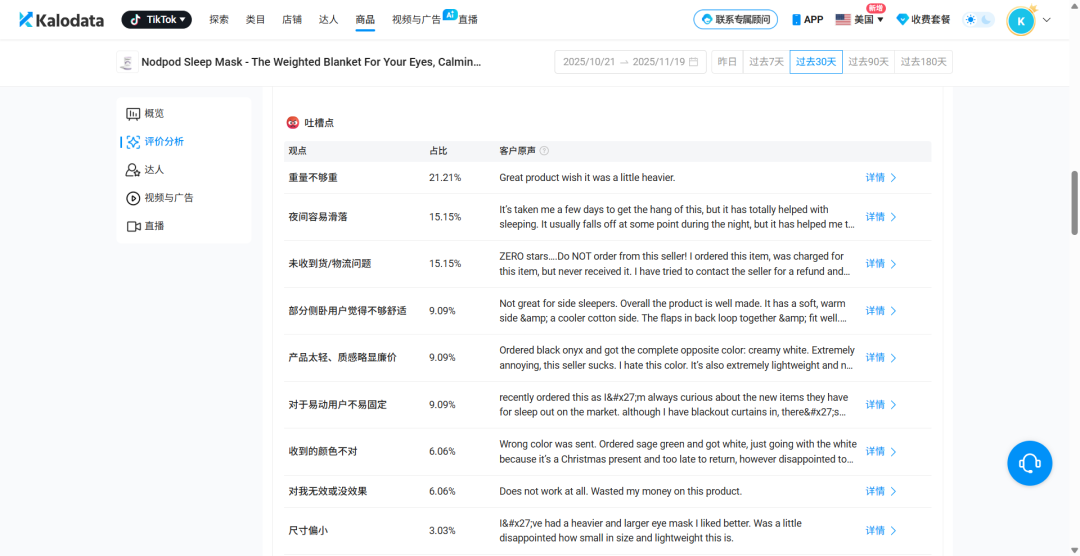Click the 联系专属顾问 button

point(736,20)
